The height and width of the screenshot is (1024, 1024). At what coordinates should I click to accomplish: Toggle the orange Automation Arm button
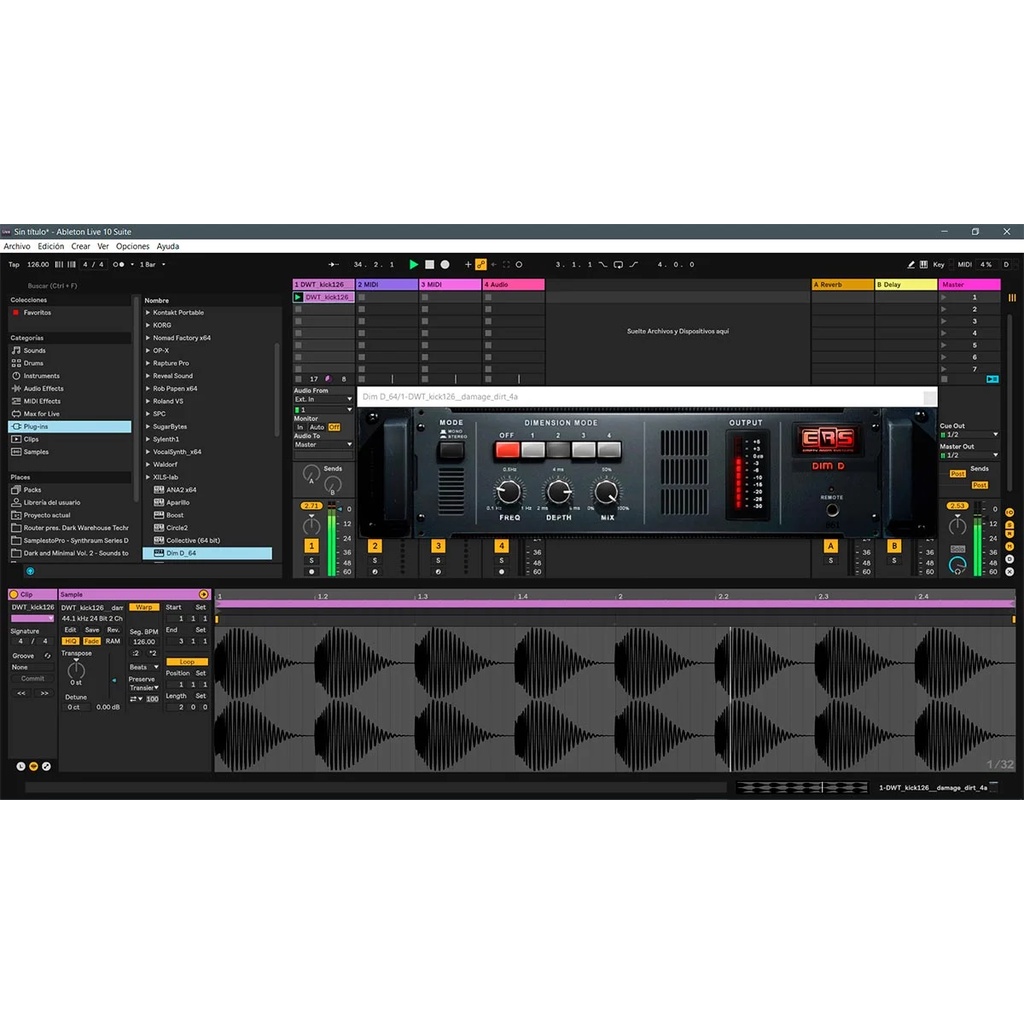[x=481, y=264]
